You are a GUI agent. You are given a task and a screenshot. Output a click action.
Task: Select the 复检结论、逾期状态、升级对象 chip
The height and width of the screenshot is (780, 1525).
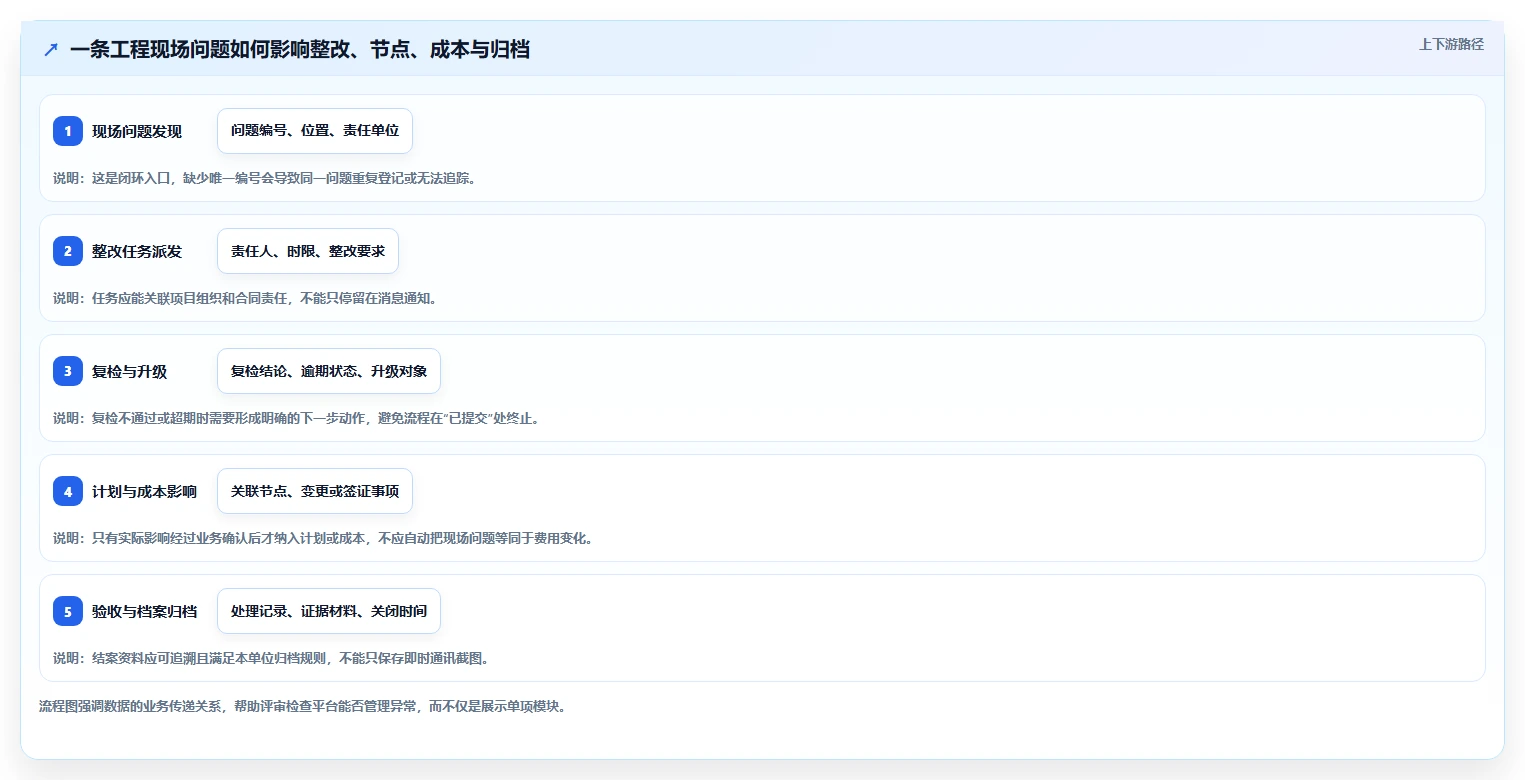click(329, 371)
